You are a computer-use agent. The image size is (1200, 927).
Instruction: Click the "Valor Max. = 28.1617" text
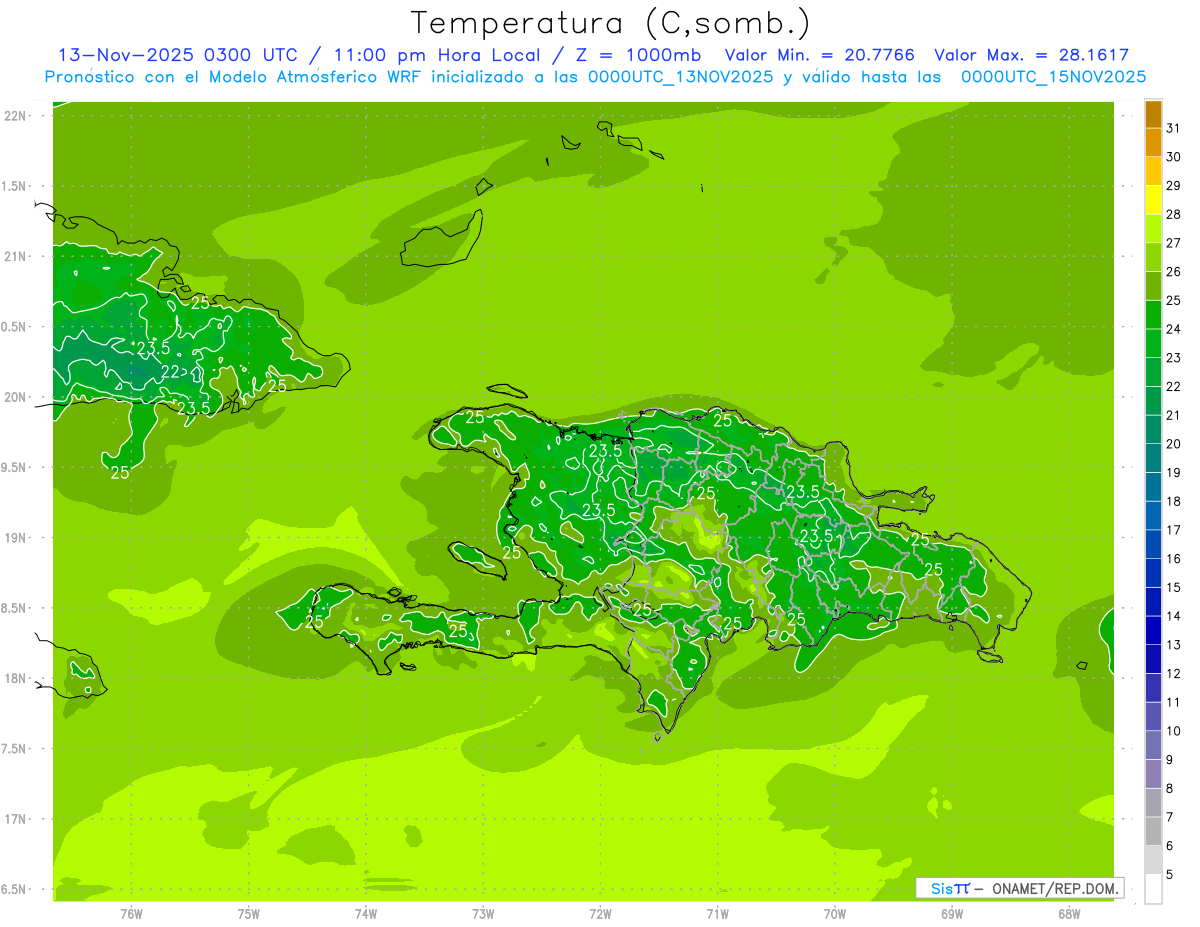[x=1031, y=55]
